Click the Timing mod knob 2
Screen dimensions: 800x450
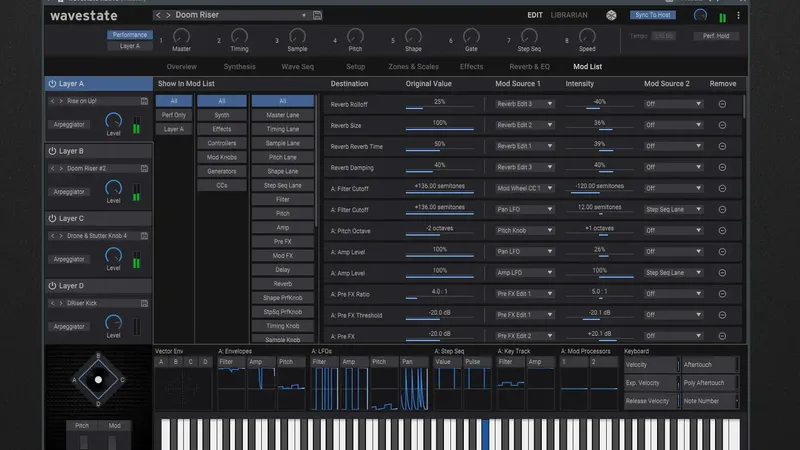[x=239, y=36]
